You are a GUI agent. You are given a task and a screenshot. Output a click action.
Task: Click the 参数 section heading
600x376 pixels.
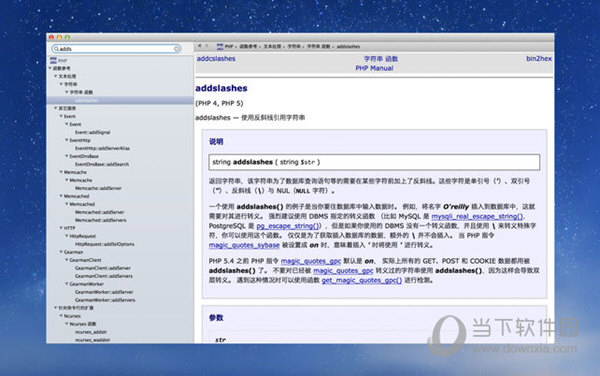216,317
